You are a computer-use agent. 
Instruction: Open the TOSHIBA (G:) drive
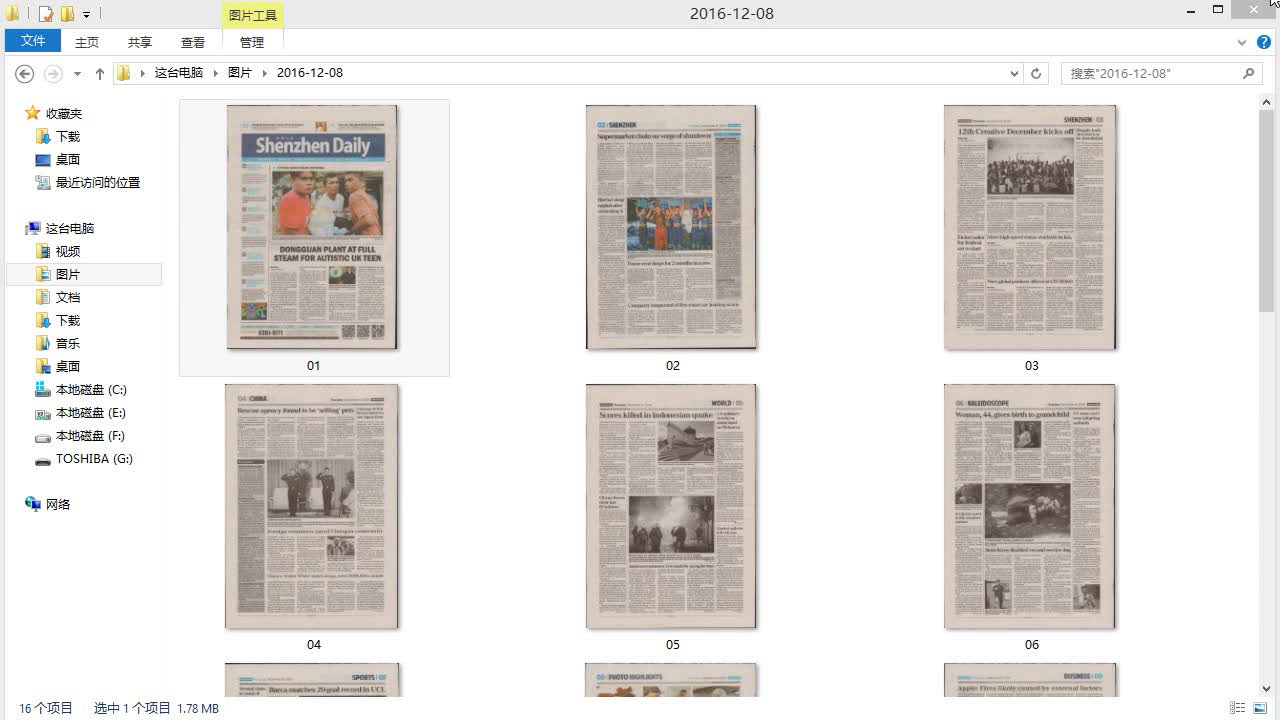click(x=94, y=459)
